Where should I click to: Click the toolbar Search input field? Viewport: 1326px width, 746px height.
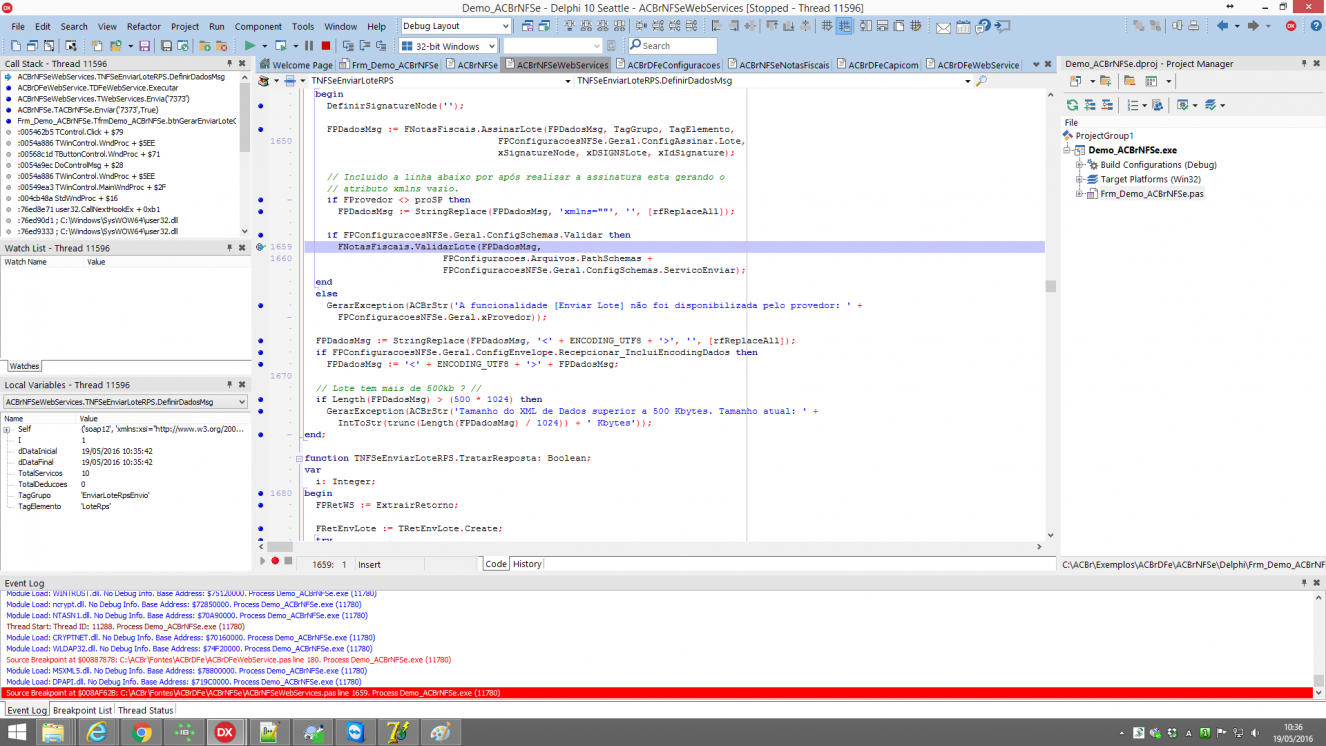click(x=672, y=46)
